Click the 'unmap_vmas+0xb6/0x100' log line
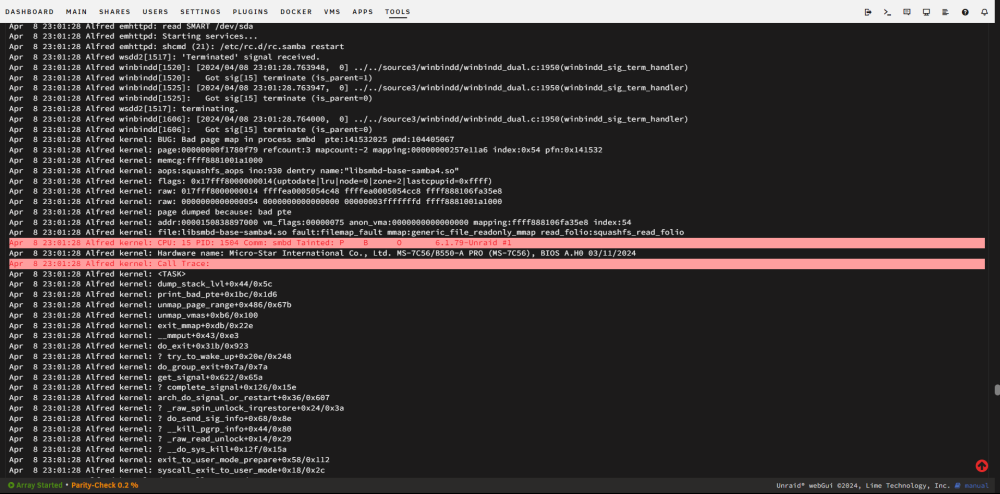The image size is (1000, 494). tap(133, 316)
